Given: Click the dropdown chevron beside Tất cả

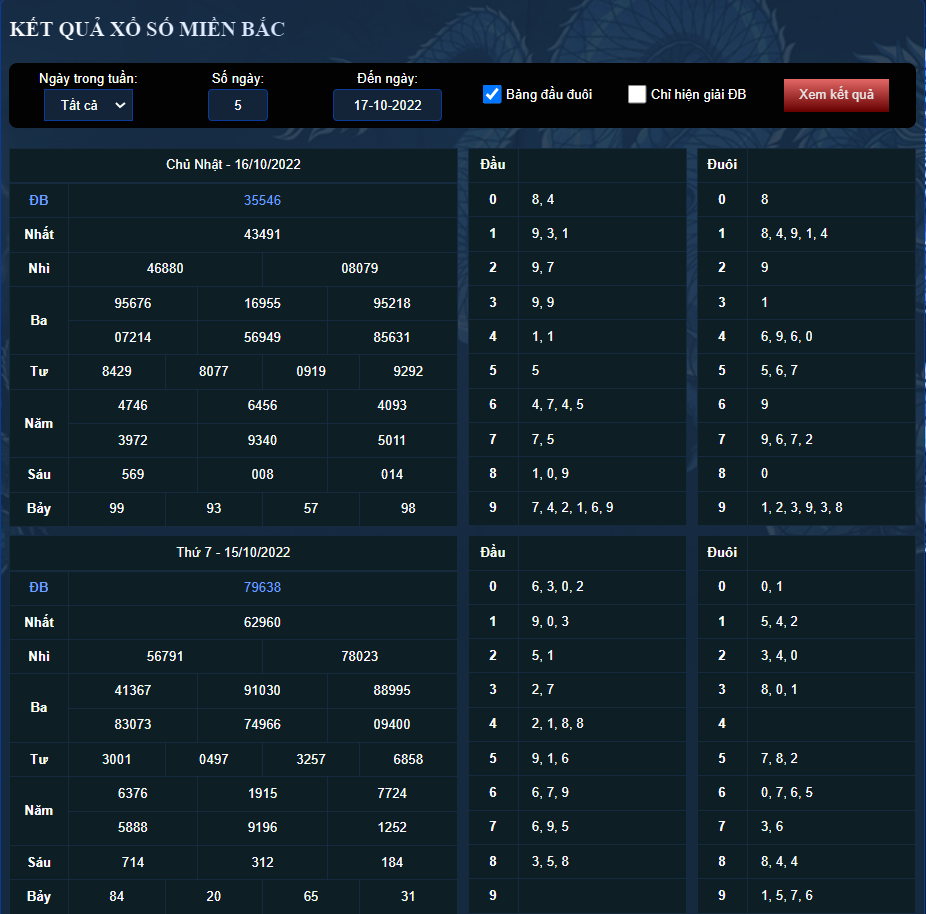Looking at the screenshot, I should pyautogui.click(x=120, y=105).
